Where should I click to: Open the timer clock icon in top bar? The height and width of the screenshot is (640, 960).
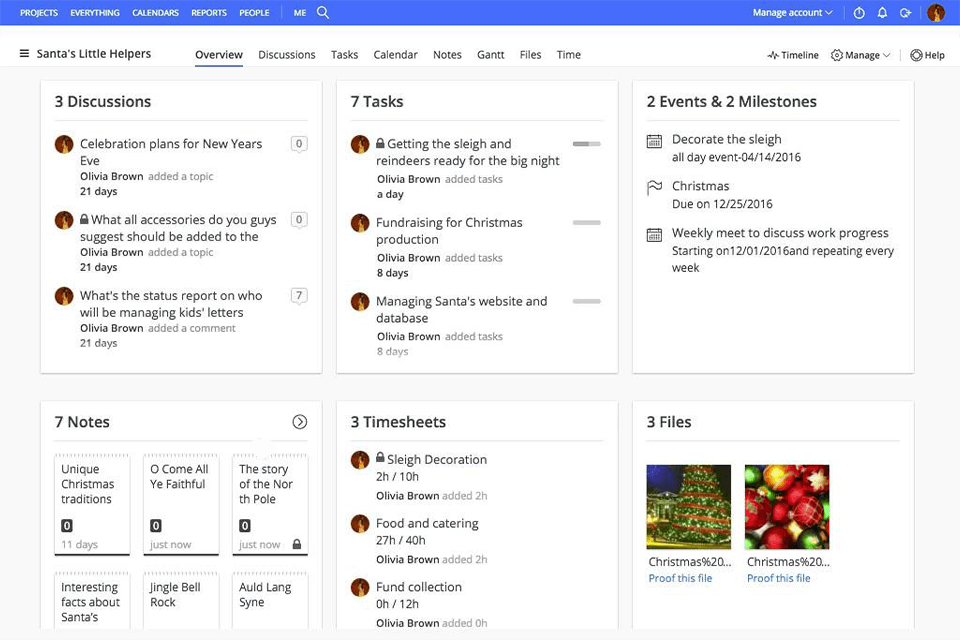[x=859, y=13]
